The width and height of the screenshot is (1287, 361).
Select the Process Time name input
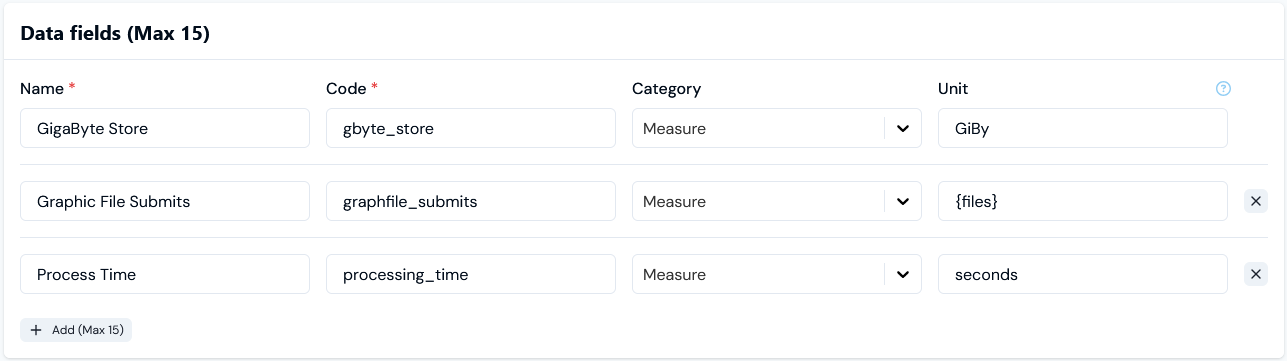[165, 274]
